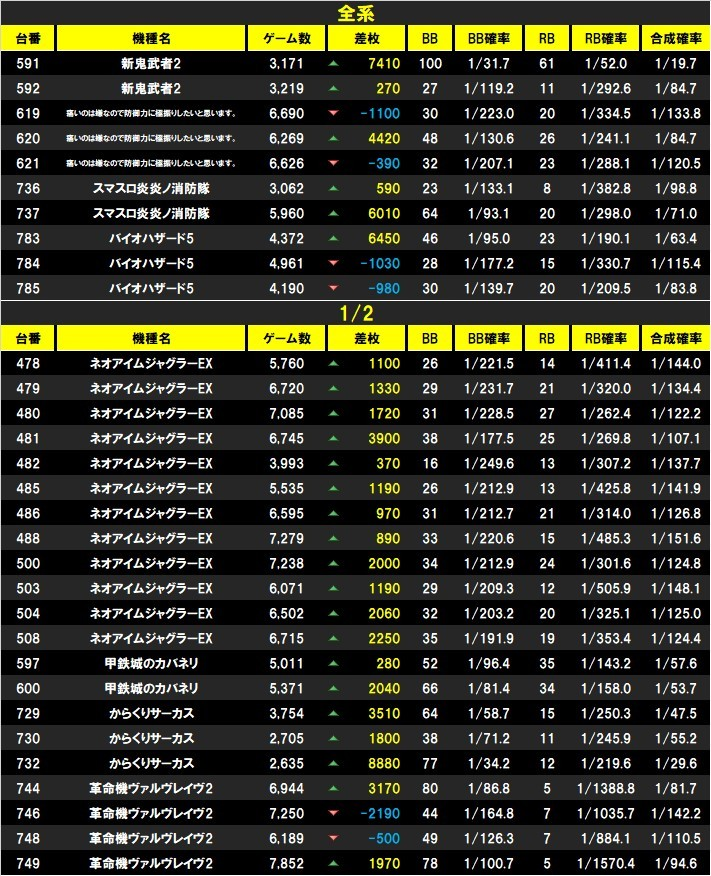Click machine number 591
Screen dimensions: 711x876
click(28, 64)
